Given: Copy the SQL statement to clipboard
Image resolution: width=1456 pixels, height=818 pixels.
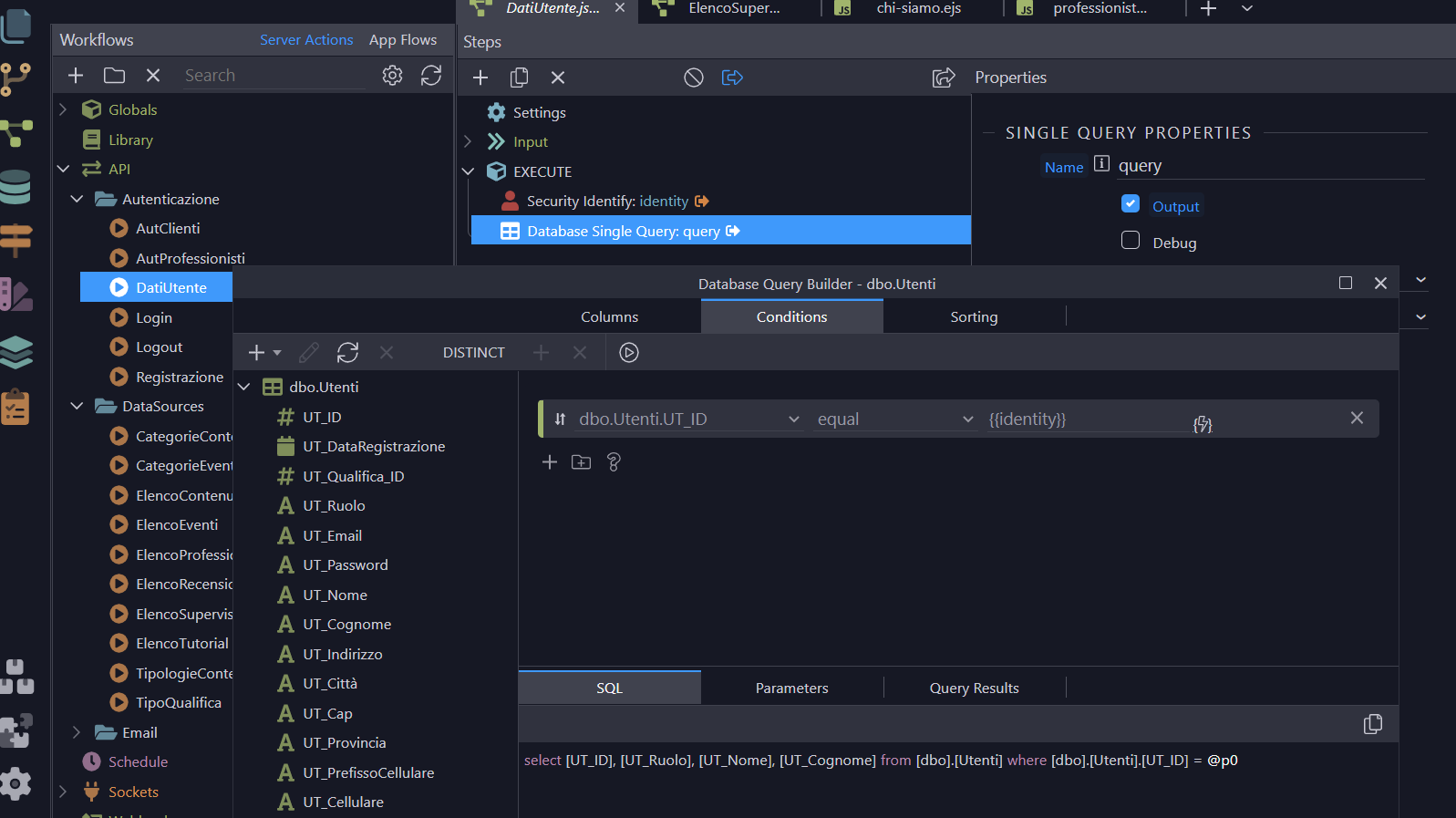Looking at the screenshot, I should pos(1372,724).
